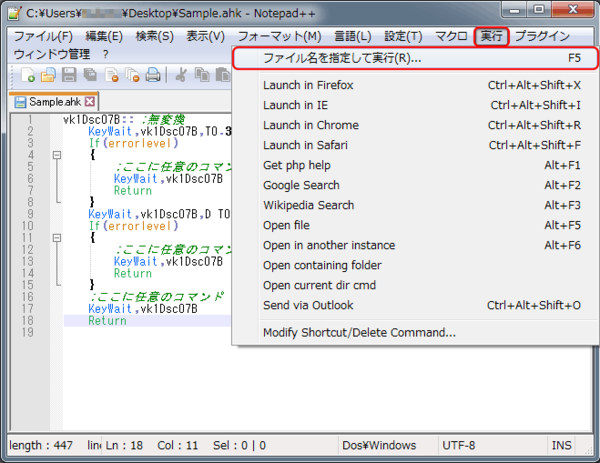Click the Close document toolbar icon
This screenshot has height=463, width=600.
(x=111, y=75)
